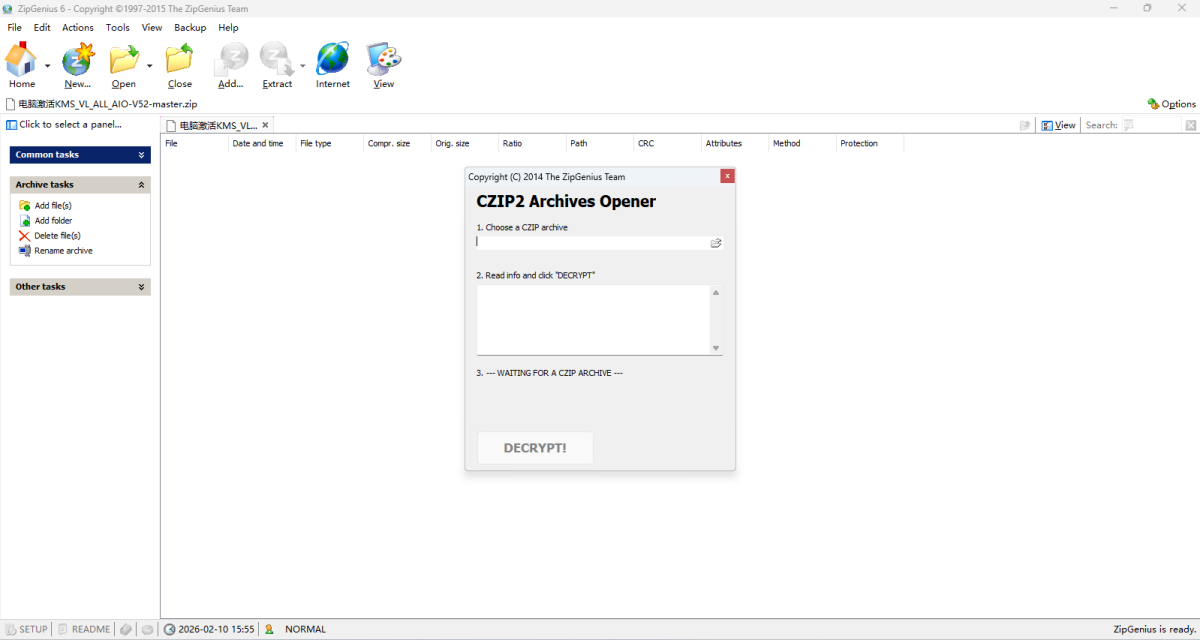Close the KMS_VL archive tab
1200x640 pixels.
point(265,125)
